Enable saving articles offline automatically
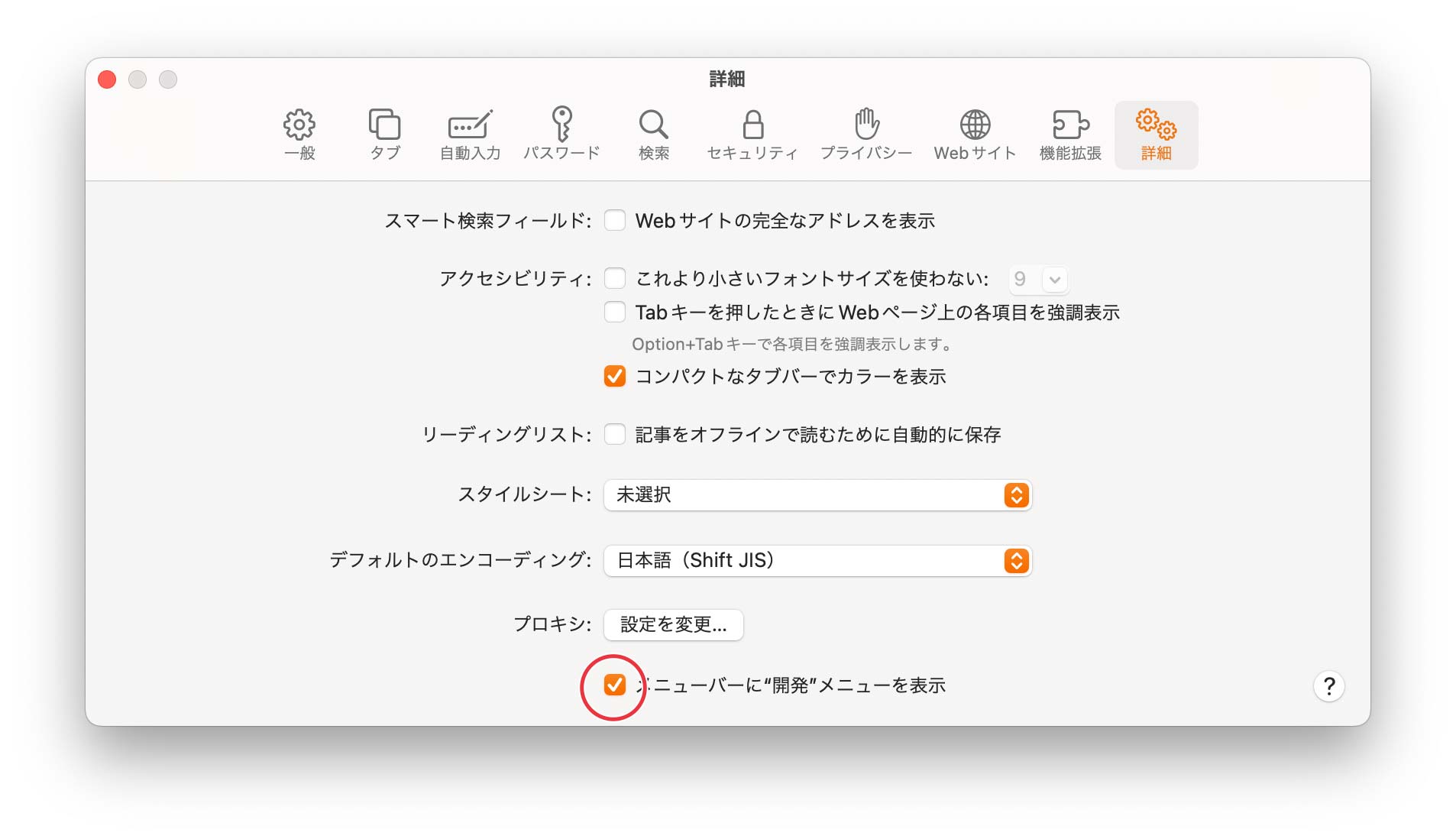1456x839 pixels. [615, 435]
